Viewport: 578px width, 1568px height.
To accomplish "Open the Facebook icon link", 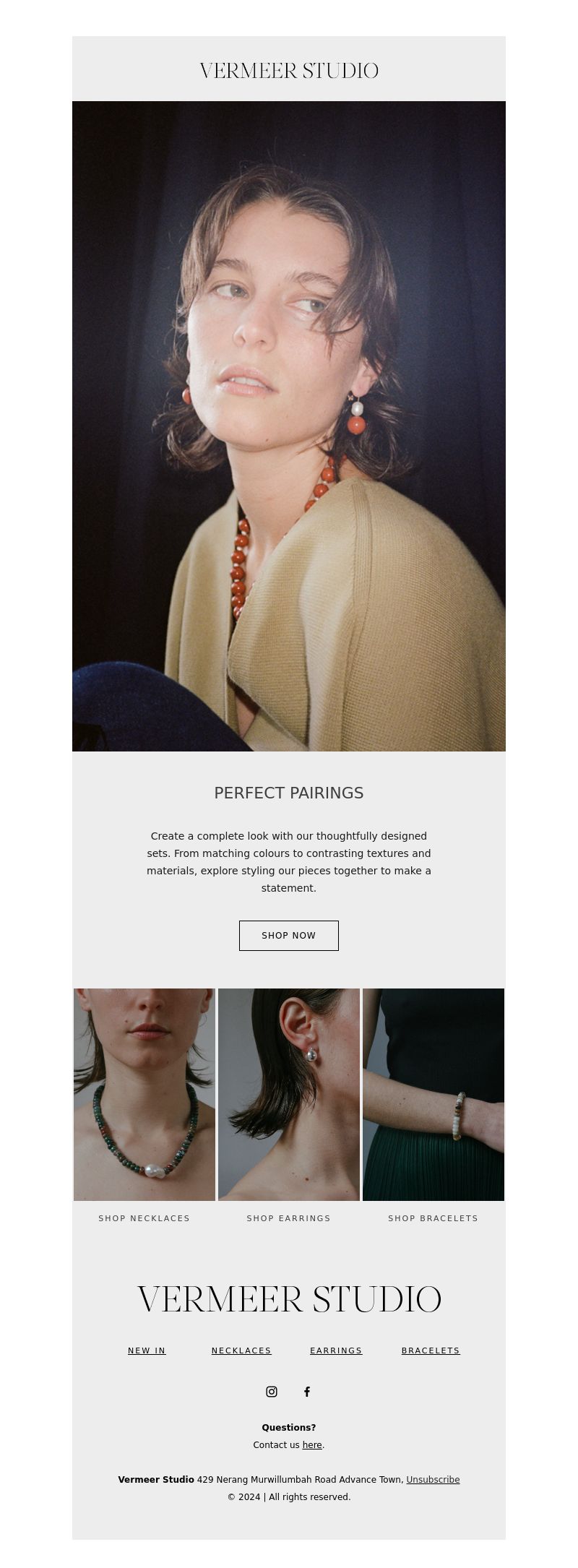I will point(307,1392).
